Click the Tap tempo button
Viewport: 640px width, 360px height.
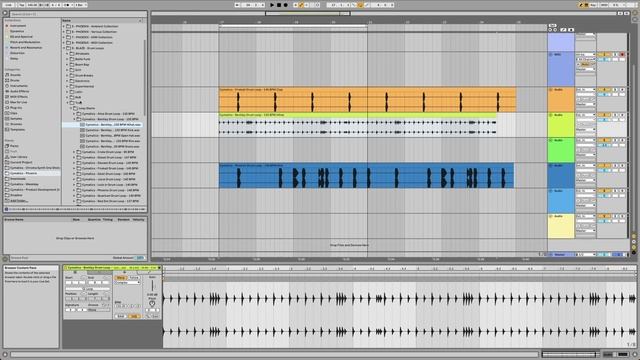point(22,5)
